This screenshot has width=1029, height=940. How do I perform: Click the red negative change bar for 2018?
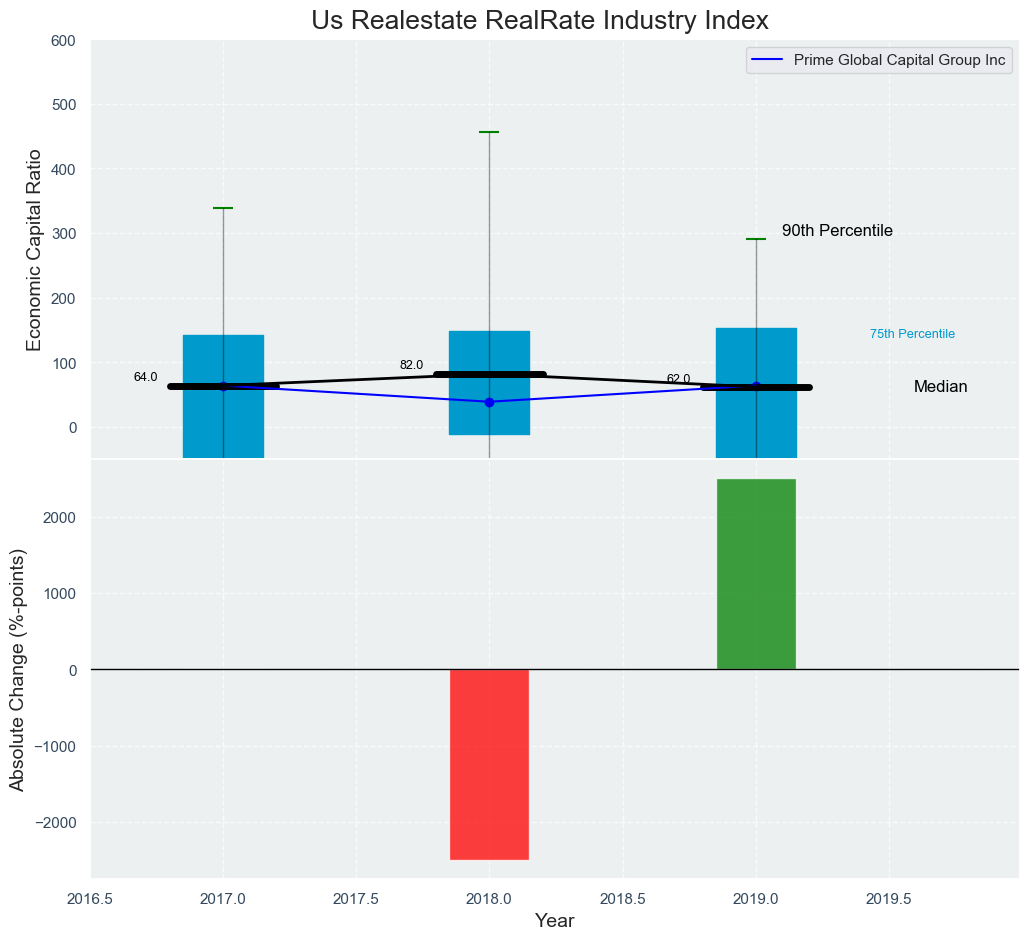click(489, 764)
